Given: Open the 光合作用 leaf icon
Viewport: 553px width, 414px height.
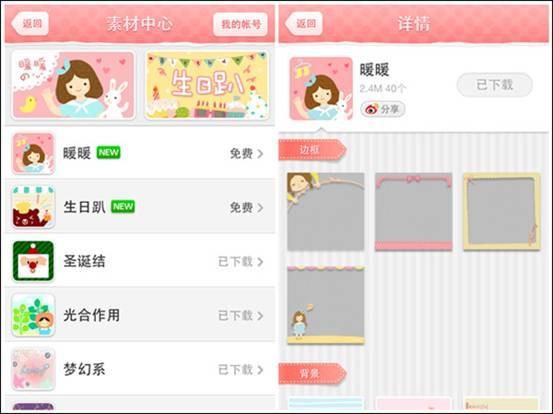Looking at the screenshot, I should (33, 315).
